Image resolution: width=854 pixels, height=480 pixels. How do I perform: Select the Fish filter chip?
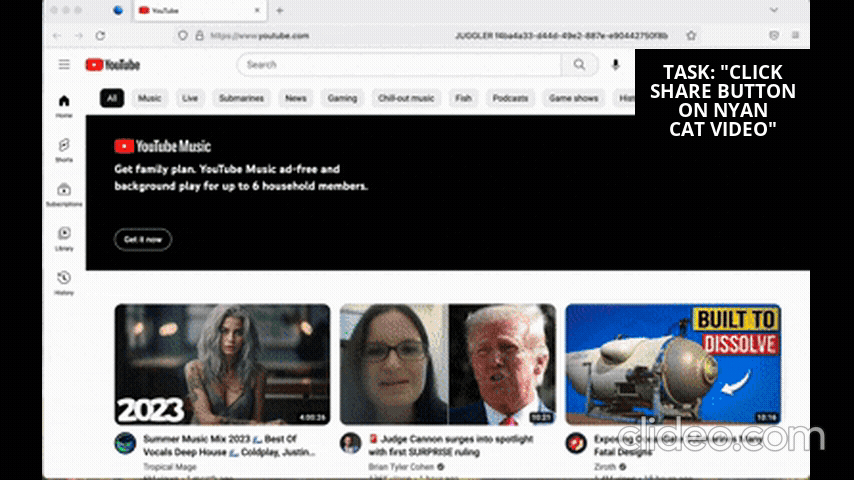[463, 98]
